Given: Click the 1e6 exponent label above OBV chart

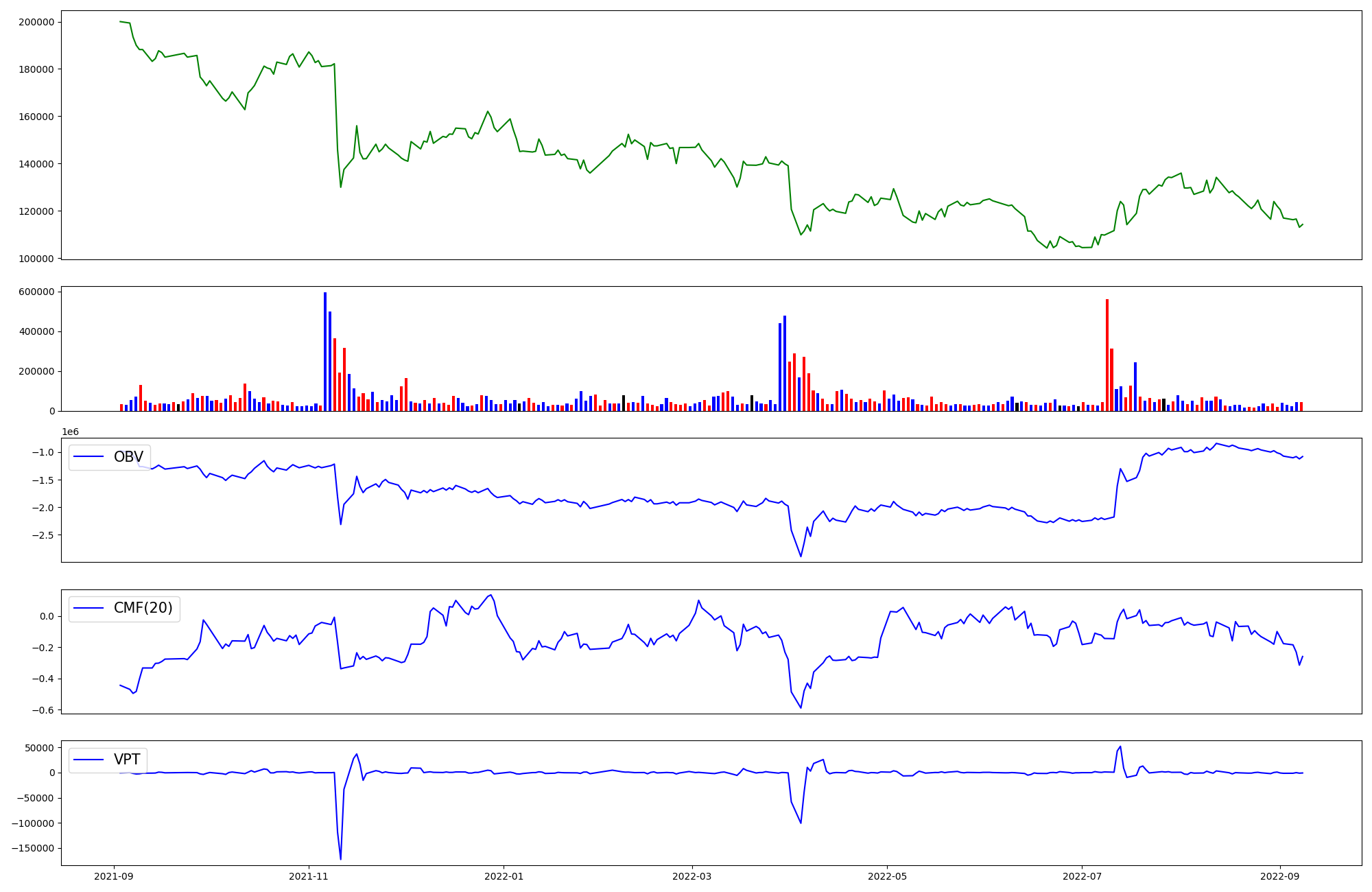Looking at the screenshot, I should point(70,432).
